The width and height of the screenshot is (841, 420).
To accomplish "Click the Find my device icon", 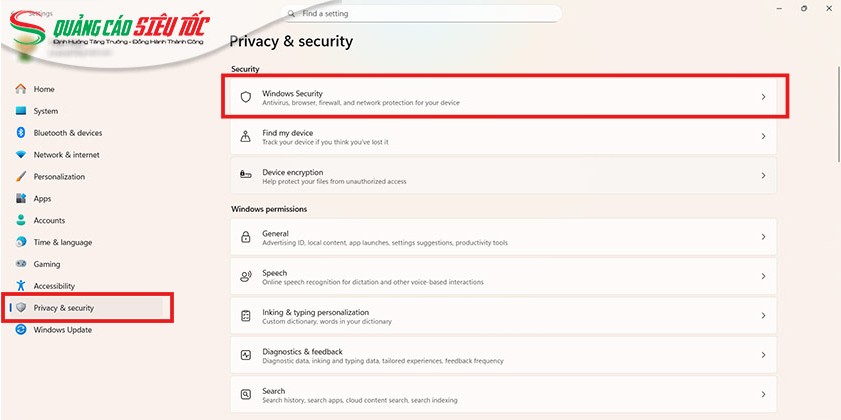I will click(x=245, y=136).
